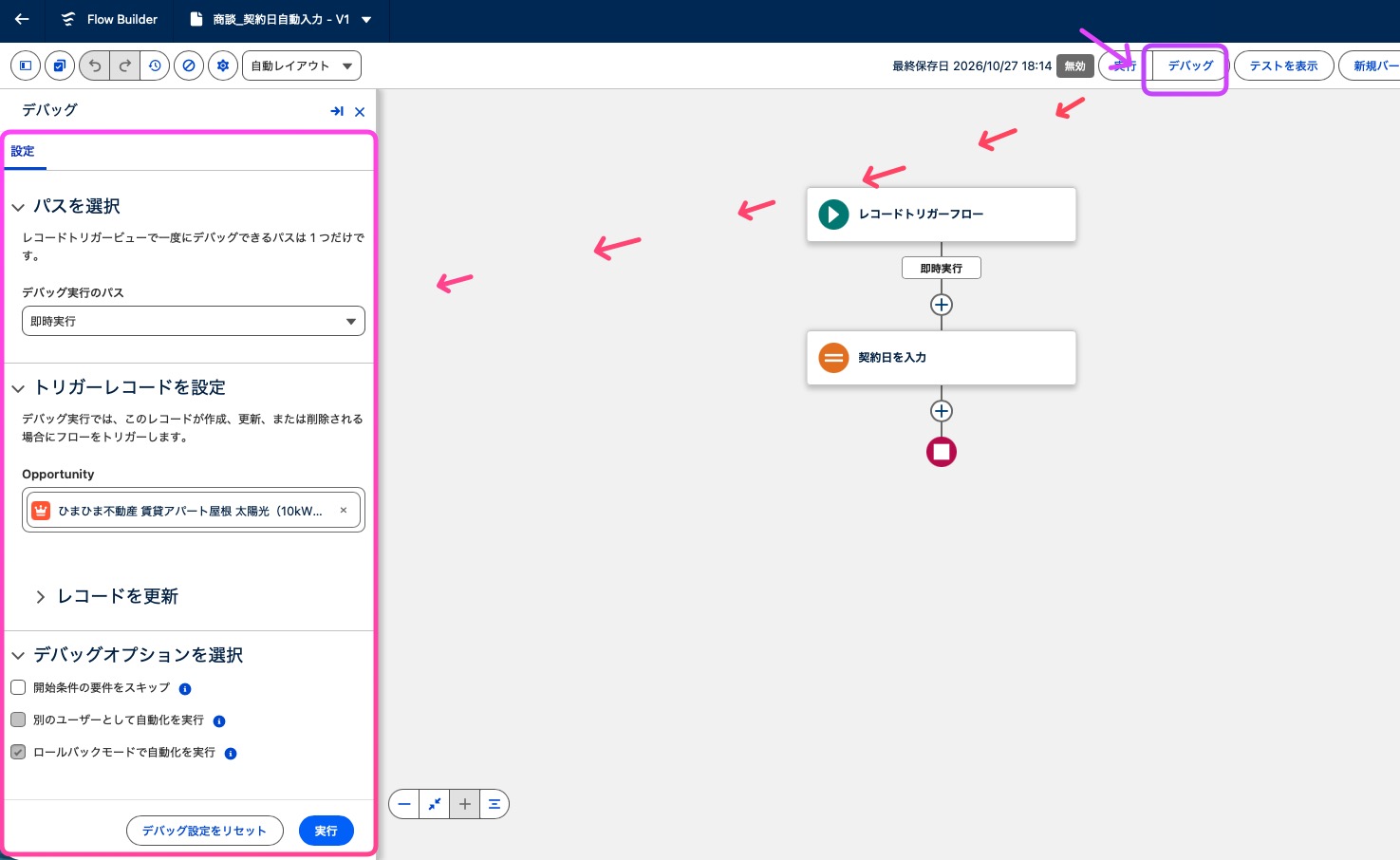Open the flow name 商談_契約日自動入力 - V1 dropdown
Screen dimensions: 1400x860
(x=366, y=20)
